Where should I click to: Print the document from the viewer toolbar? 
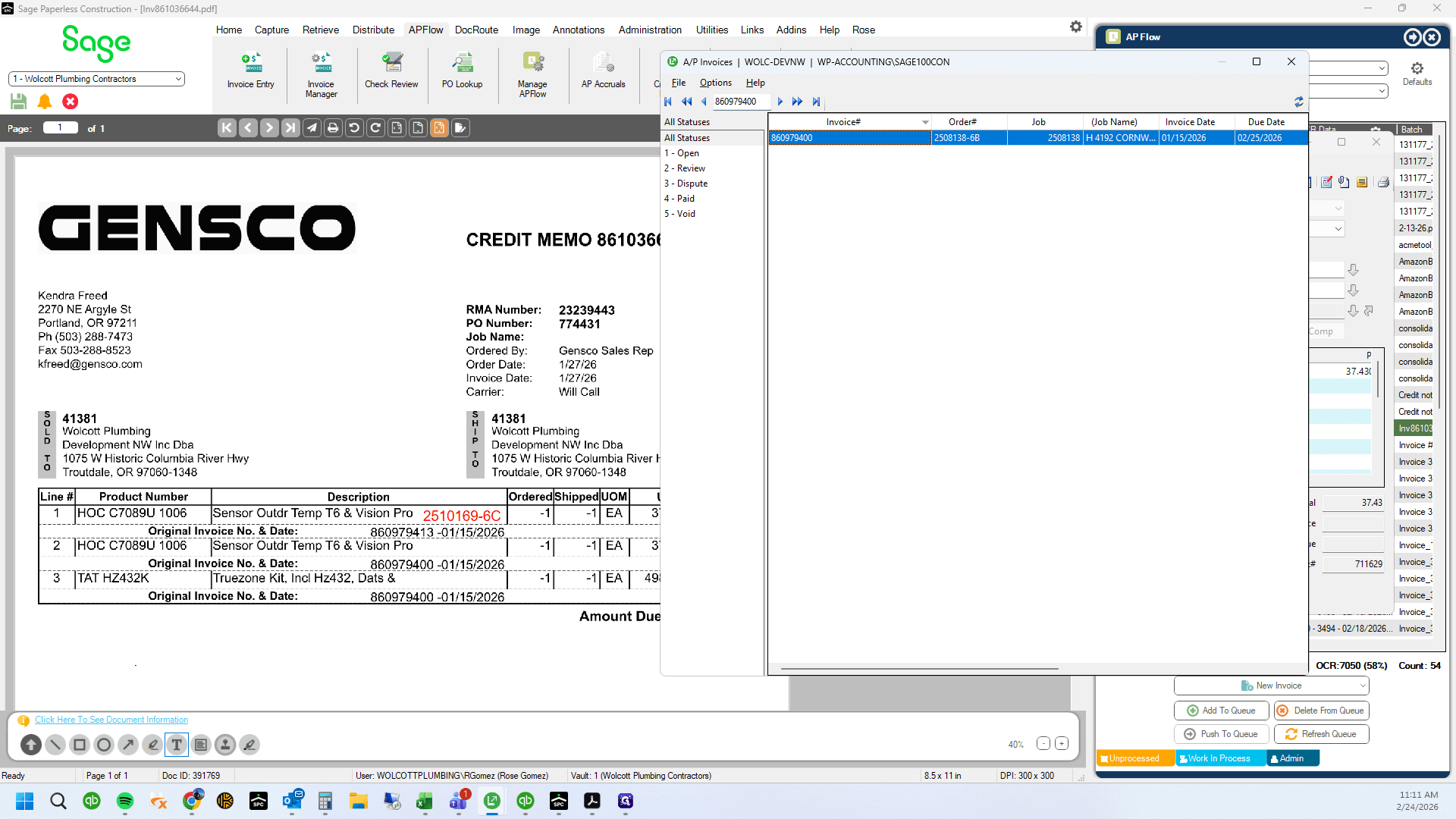[333, 128]
